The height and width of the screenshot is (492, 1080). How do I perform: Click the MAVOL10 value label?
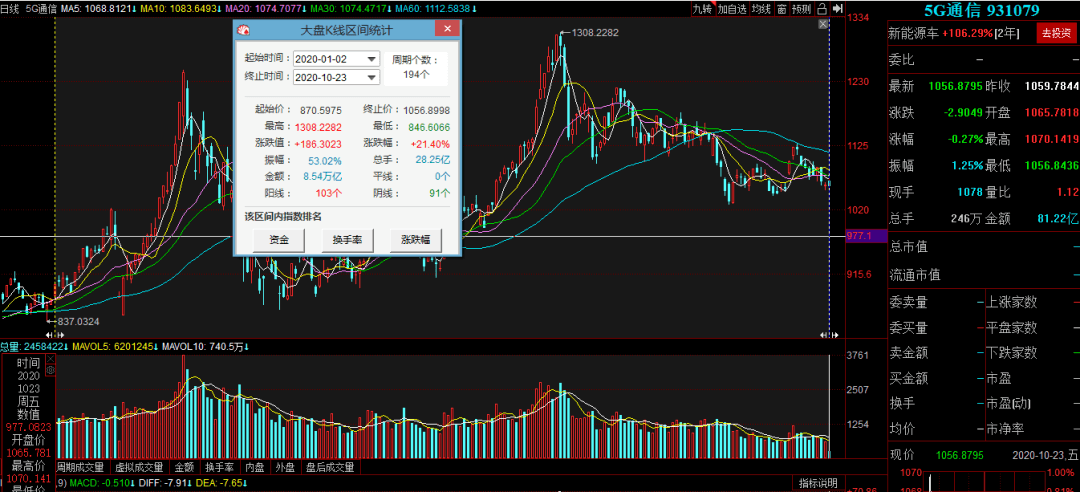(x=205, y=345)
